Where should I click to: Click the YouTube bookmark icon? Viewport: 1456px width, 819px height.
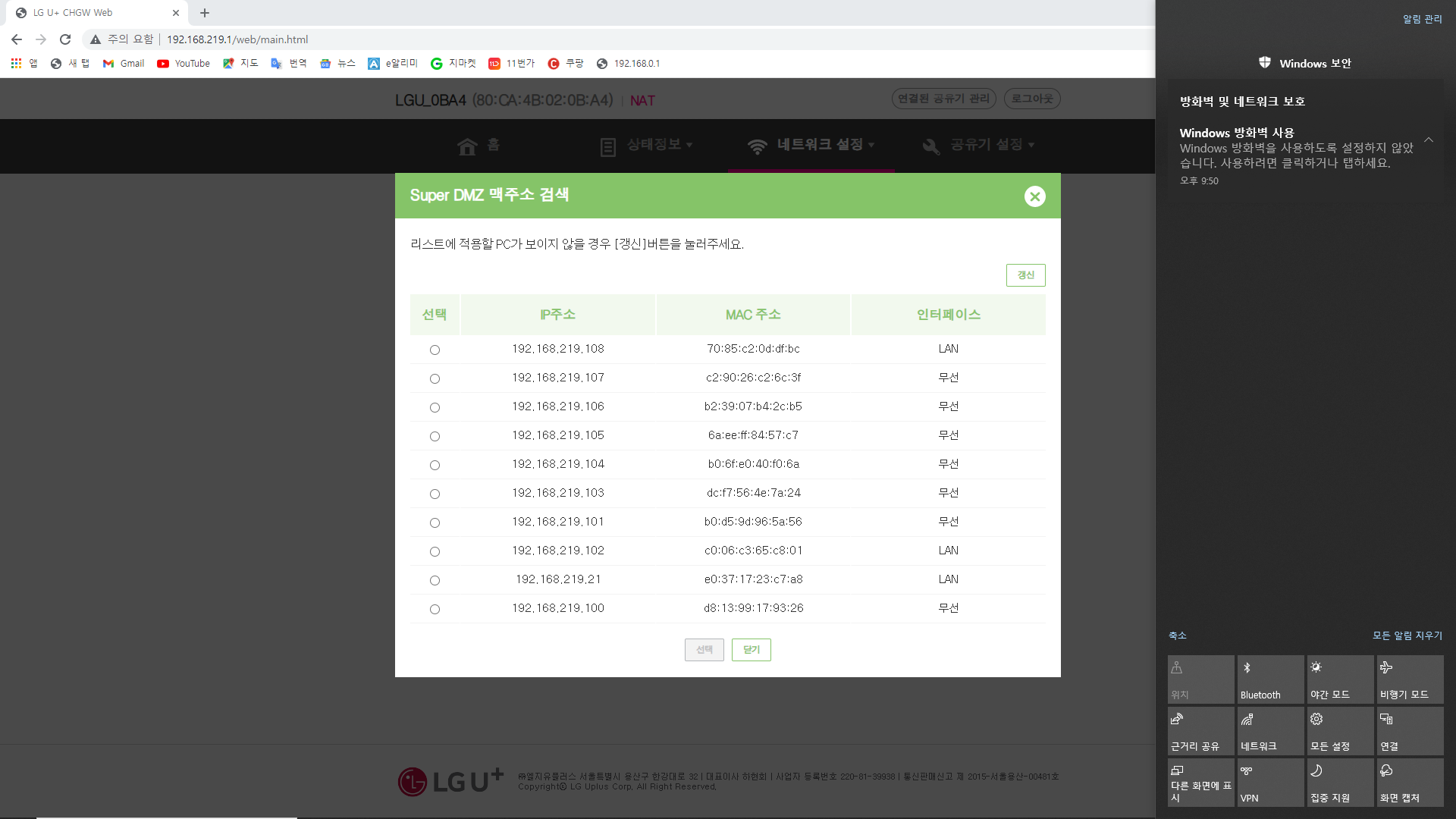(x=163, y=64)
